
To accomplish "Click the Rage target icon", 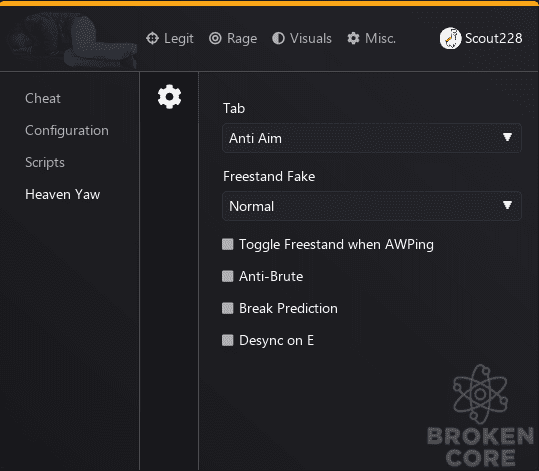I will pyautogui.click(x=215, y=38).
